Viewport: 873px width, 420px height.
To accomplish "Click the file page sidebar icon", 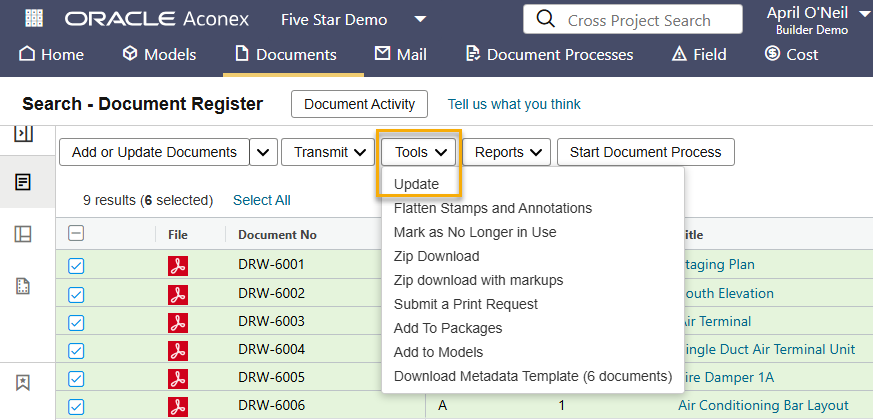I will [23, 286].
